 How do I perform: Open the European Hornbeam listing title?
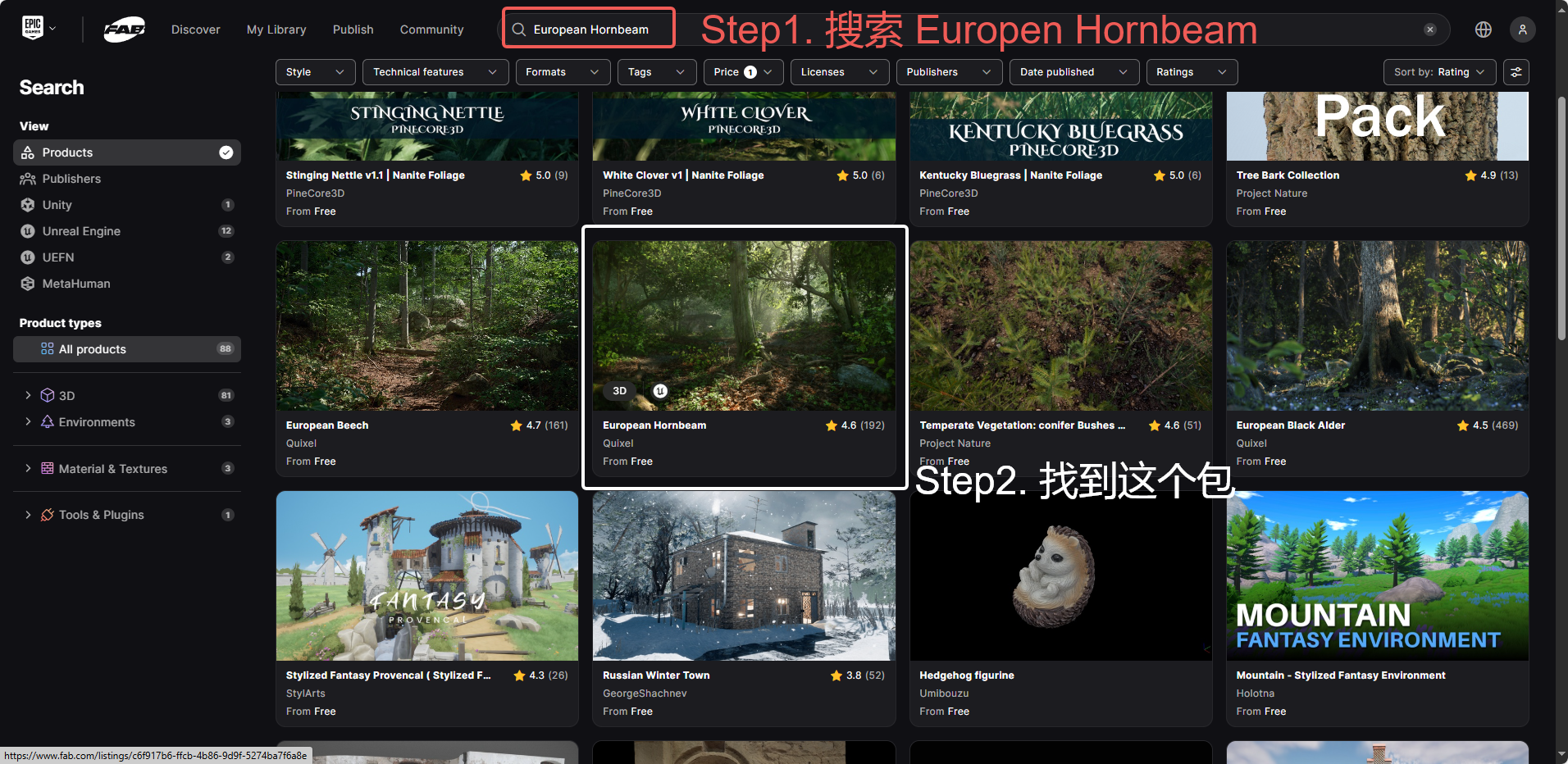(654, 425)
